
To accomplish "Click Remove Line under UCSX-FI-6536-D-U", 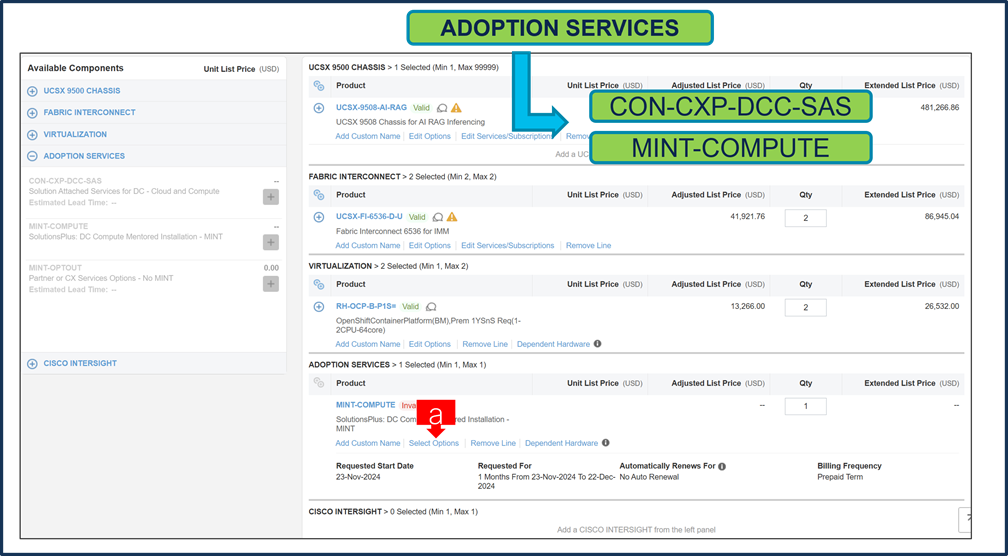I will click(588, 246).
